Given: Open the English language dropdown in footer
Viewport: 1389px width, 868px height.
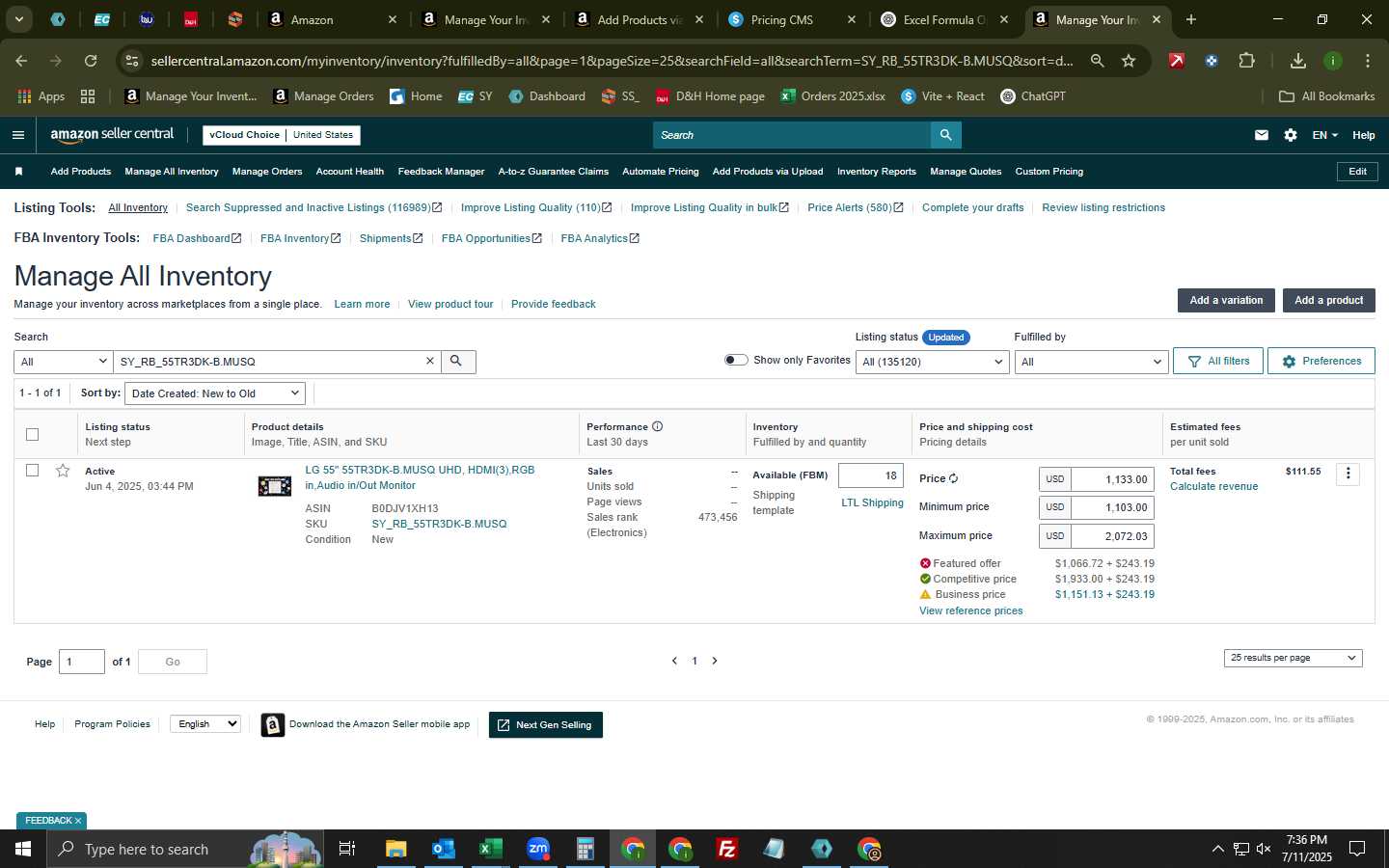Looking at the screenshot, I should (x=204, y=724).
